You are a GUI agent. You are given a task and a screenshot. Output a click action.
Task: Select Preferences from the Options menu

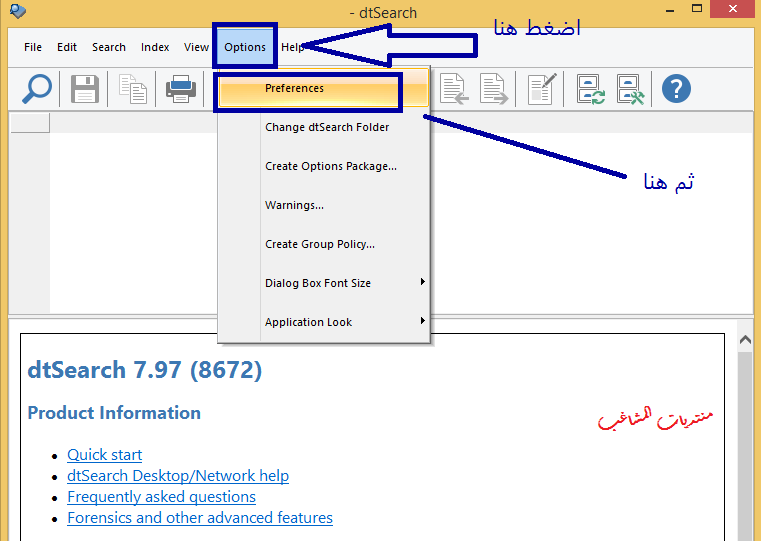coord(294,89)
